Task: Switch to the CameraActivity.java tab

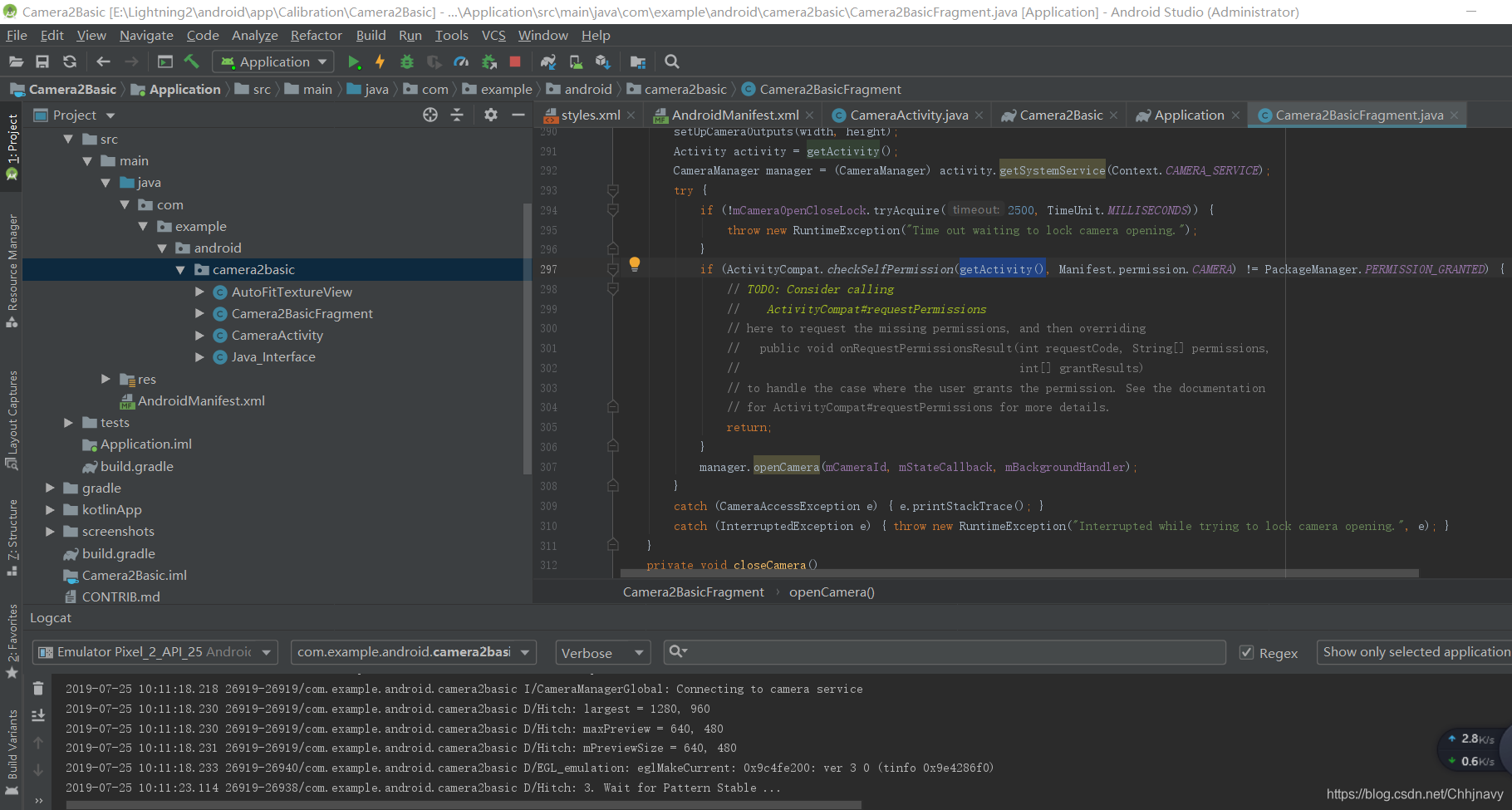Action: (909, 115)
